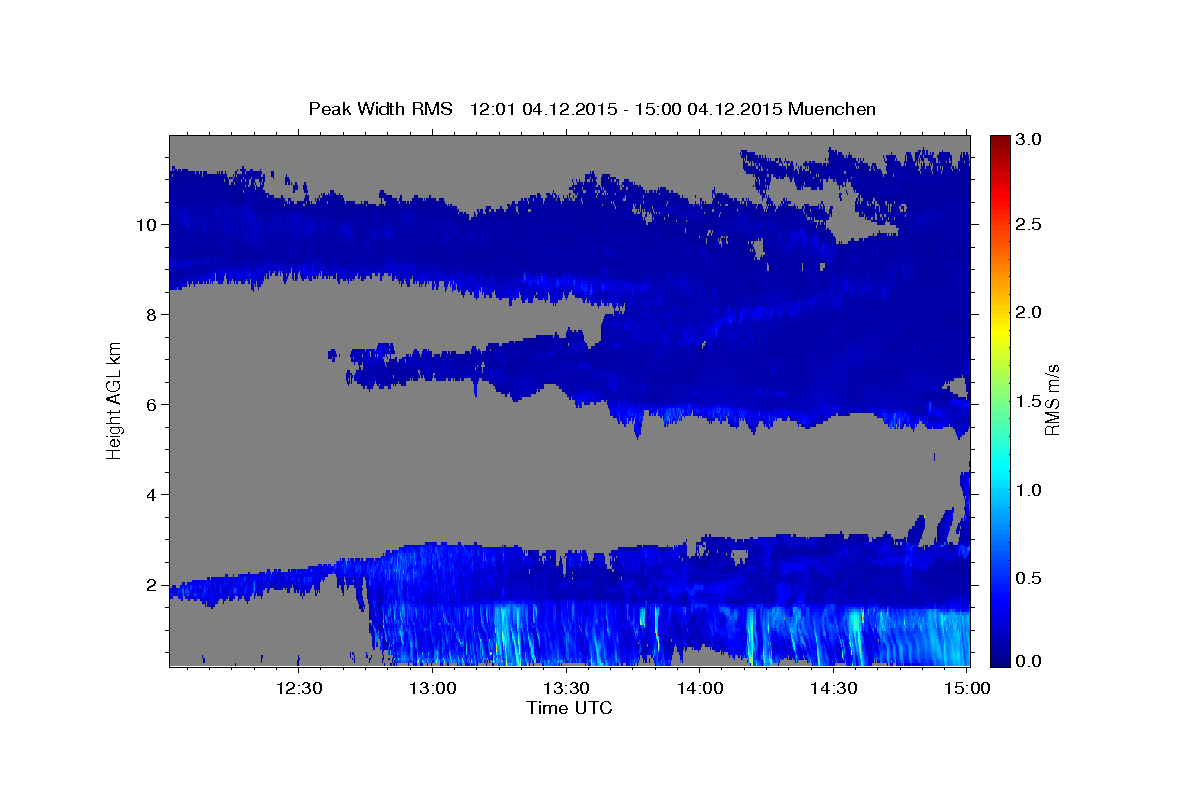Image resolution: width=1200 pixels, height=800 pixels.
Task: Click 'Muenchen' in the plot title
Action: click(832, 108)
